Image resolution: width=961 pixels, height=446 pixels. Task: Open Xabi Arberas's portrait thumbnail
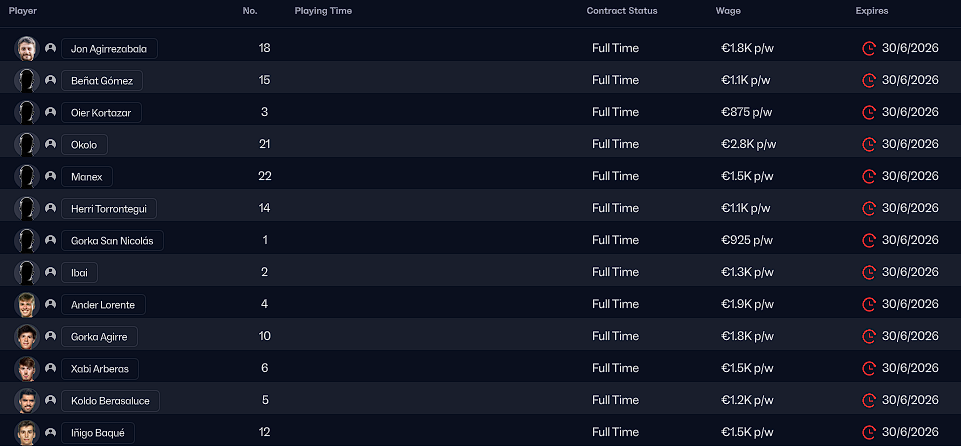pos(26,368)
